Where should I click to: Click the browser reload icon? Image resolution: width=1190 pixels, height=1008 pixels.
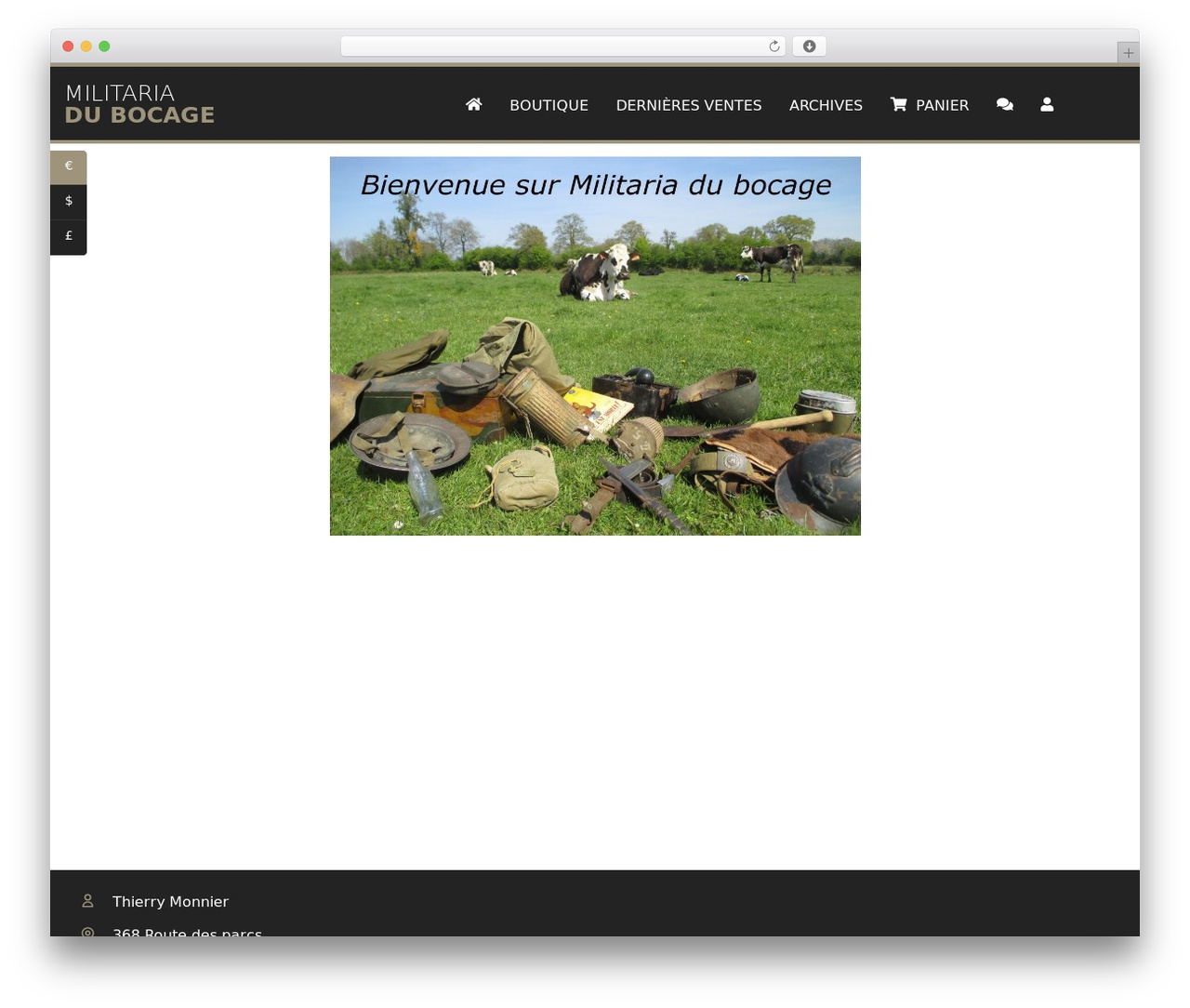pyautogui.click(x=773, y=46)
